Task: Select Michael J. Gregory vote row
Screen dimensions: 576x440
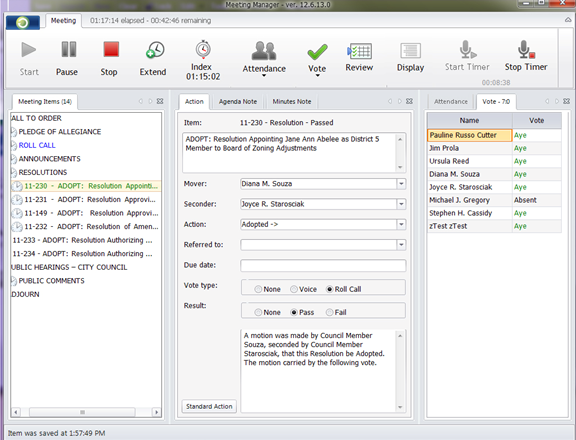Action: click(494, 200)
